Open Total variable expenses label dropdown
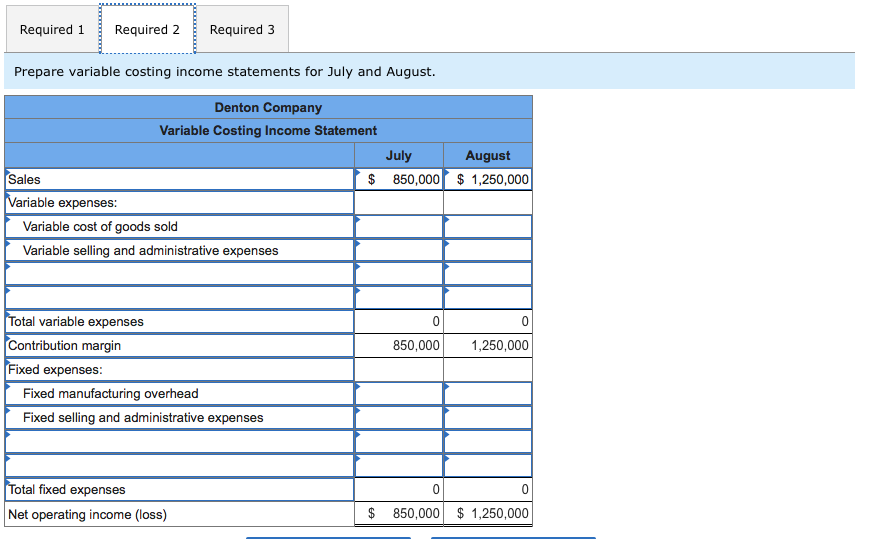Screen dimensions: 891x539 pos(180,321)
